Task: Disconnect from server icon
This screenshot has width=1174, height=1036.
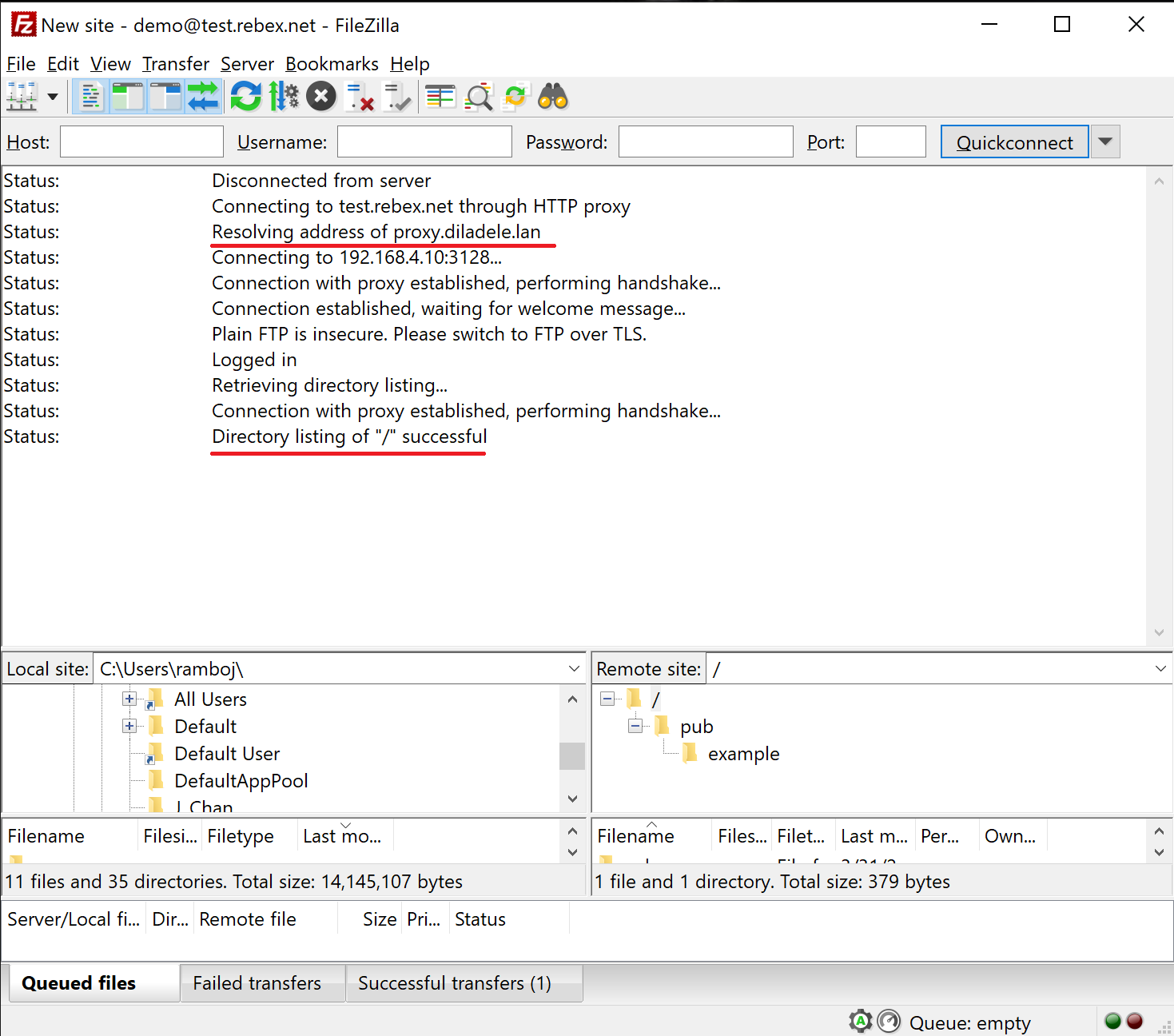Action: click(360, 98)
